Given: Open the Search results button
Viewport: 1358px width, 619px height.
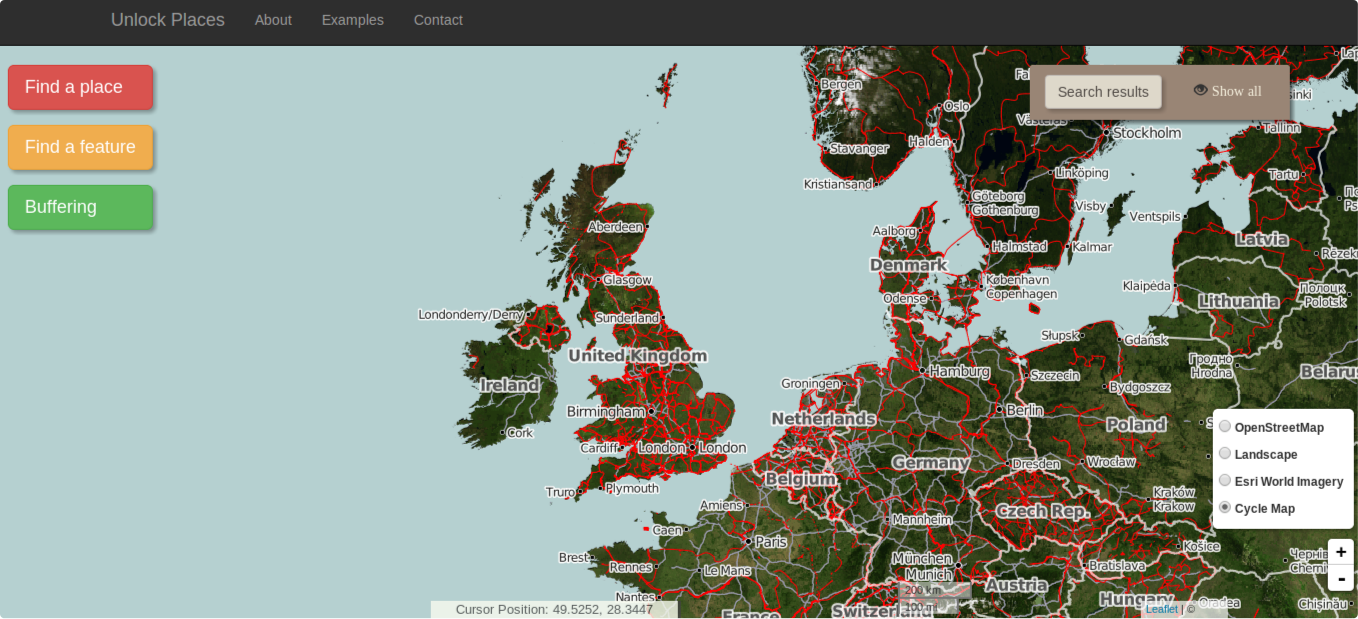Looking at the screenshot, I should [x=1103, y=92].
